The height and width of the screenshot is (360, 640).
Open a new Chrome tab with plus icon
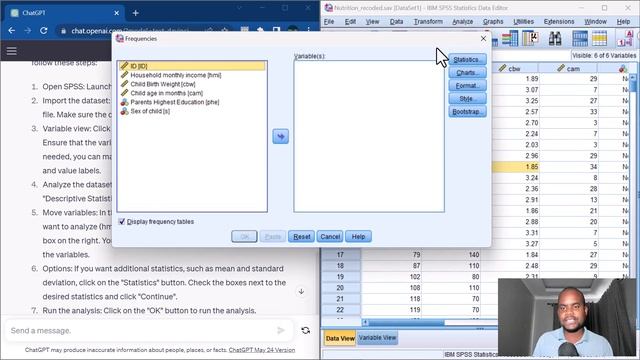(x=136, y=13)
